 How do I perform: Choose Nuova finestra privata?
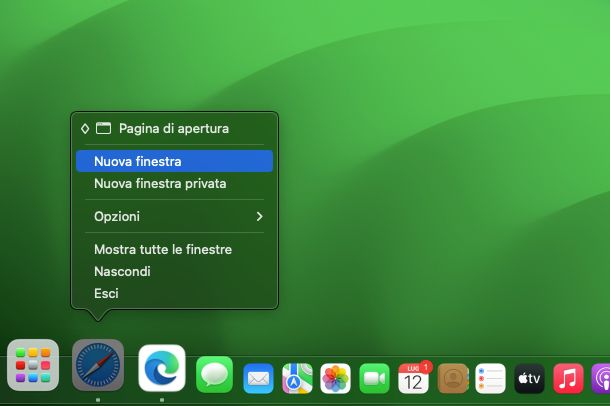[x=174, y=183]
